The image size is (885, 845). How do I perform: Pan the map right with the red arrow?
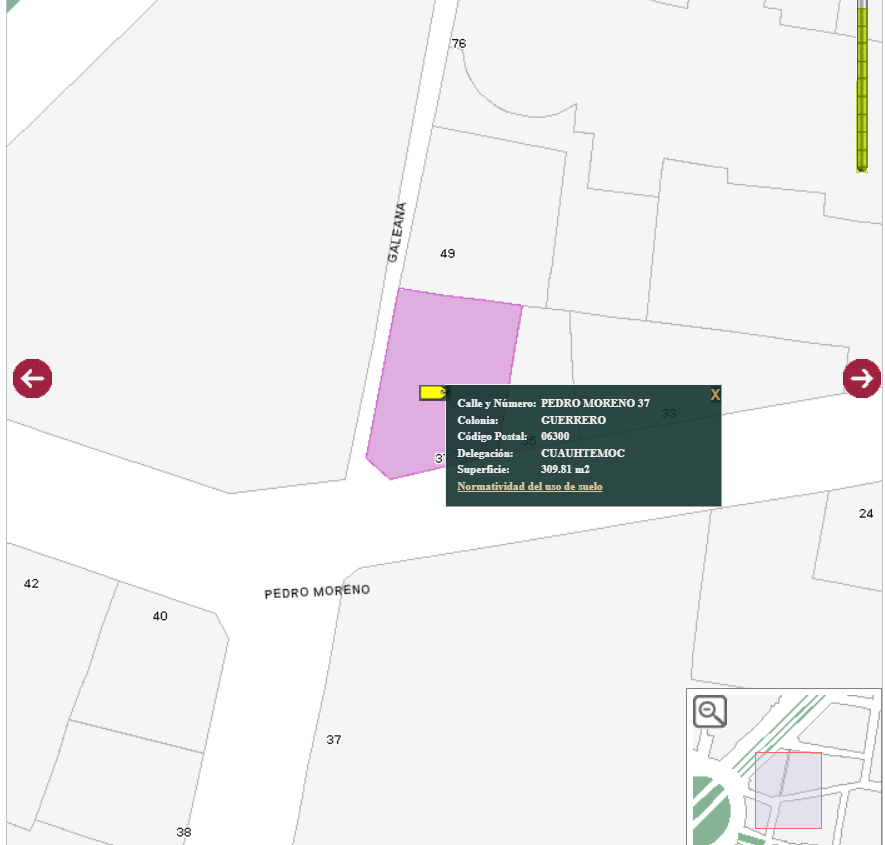pyautogui.click(x=862, y=378)
